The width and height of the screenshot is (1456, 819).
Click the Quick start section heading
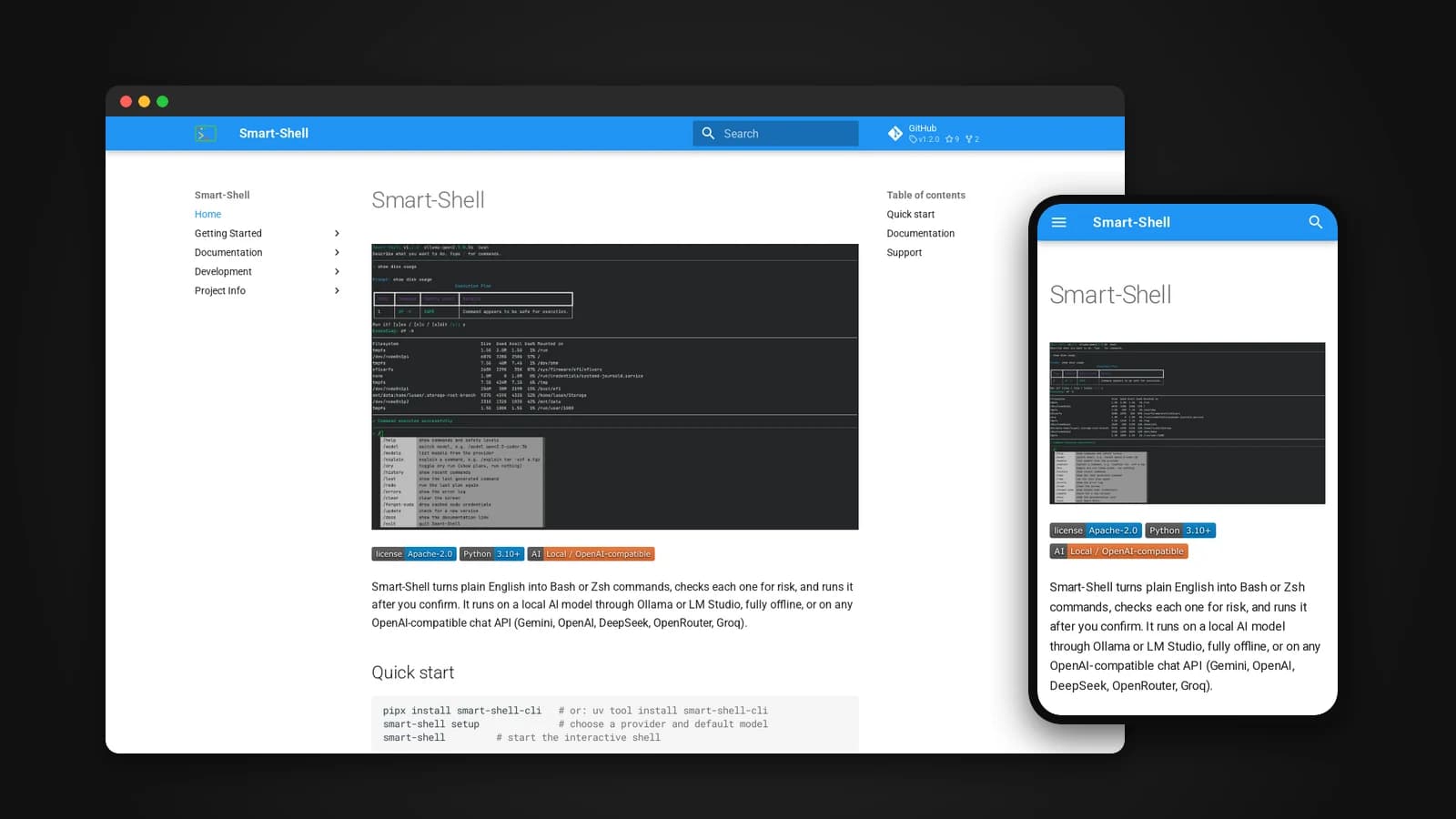(412, 672)
